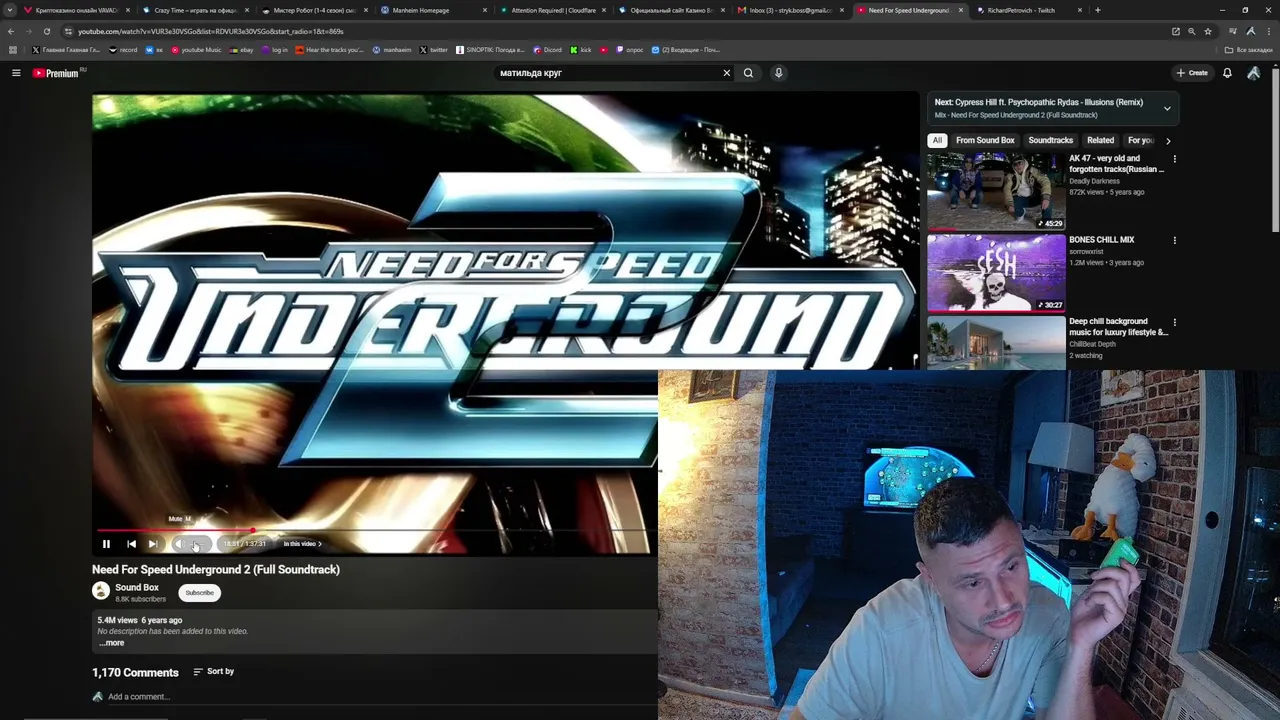Open the Sound Box channel name link
This screenshot has height=720, width=1280.
pos(137,588)
